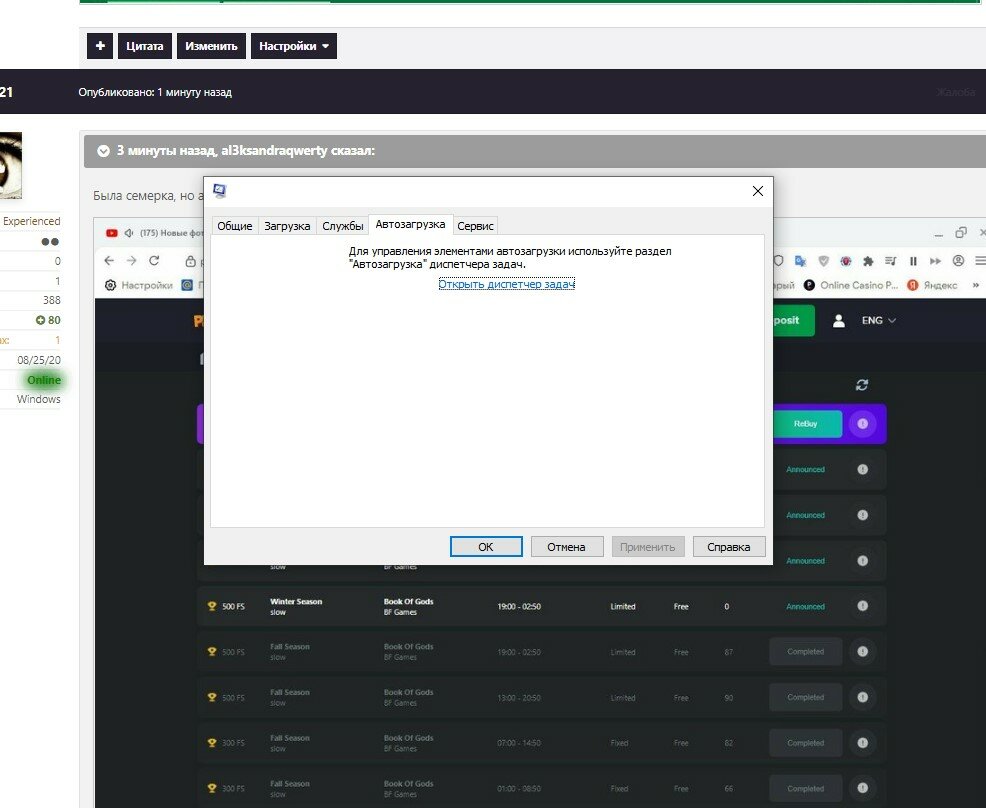986x808 pixels.
Task: Click the Отмена button
Action: (566, 547)
